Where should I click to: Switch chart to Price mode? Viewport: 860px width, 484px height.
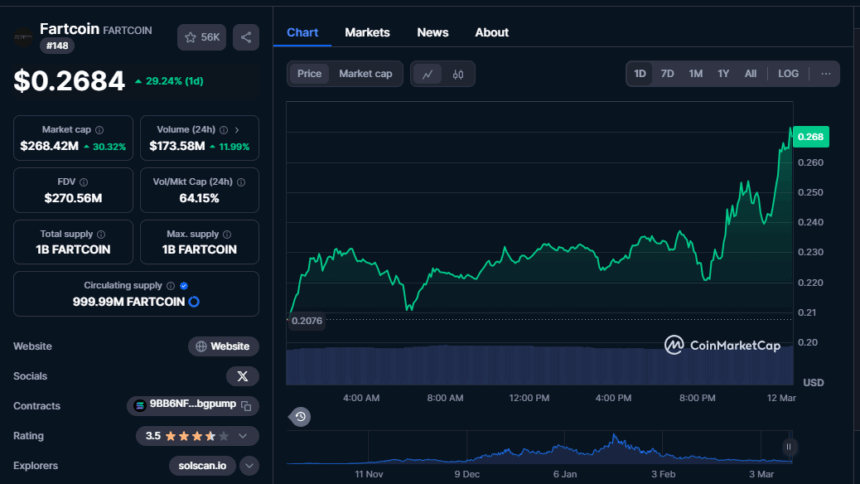pos(309,74)
